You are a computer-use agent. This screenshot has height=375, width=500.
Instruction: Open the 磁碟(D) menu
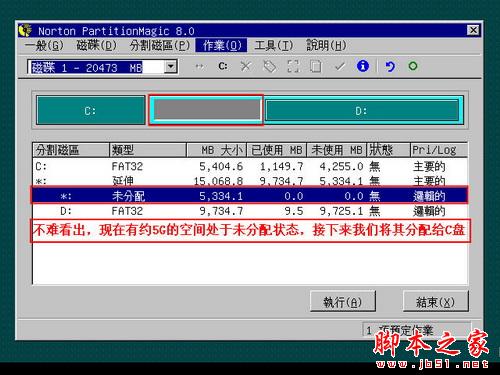coord(96,45)
